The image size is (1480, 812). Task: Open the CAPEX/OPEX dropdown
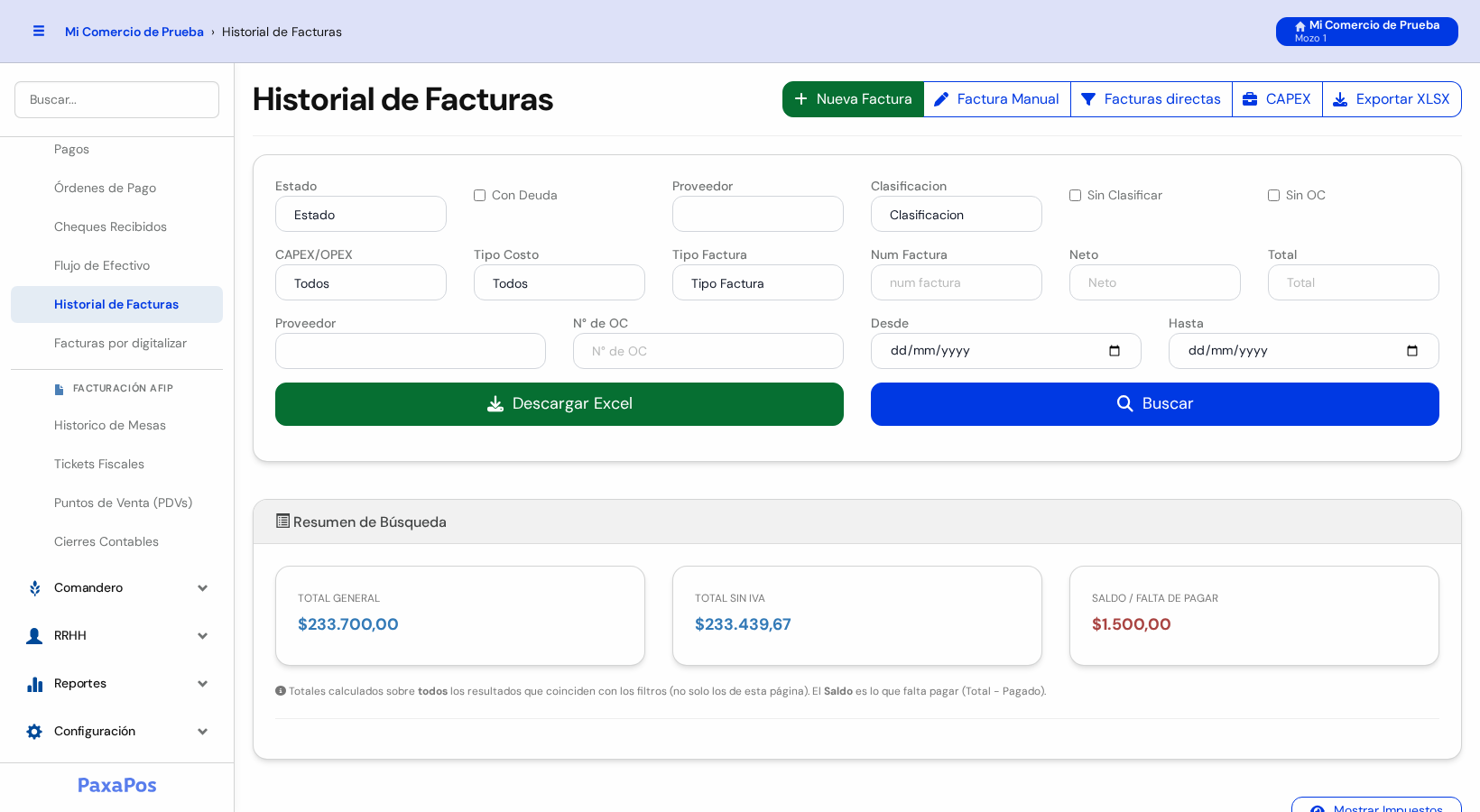[361, 283]
